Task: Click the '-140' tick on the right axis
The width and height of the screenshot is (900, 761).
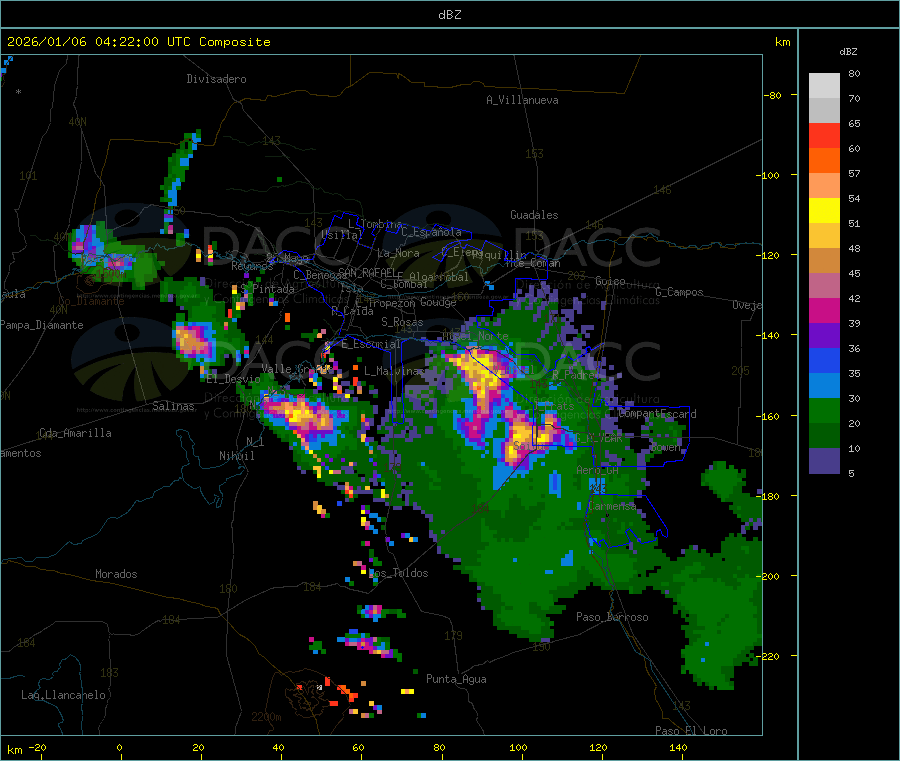Action: pyautogui.click(x=770, y=335)
